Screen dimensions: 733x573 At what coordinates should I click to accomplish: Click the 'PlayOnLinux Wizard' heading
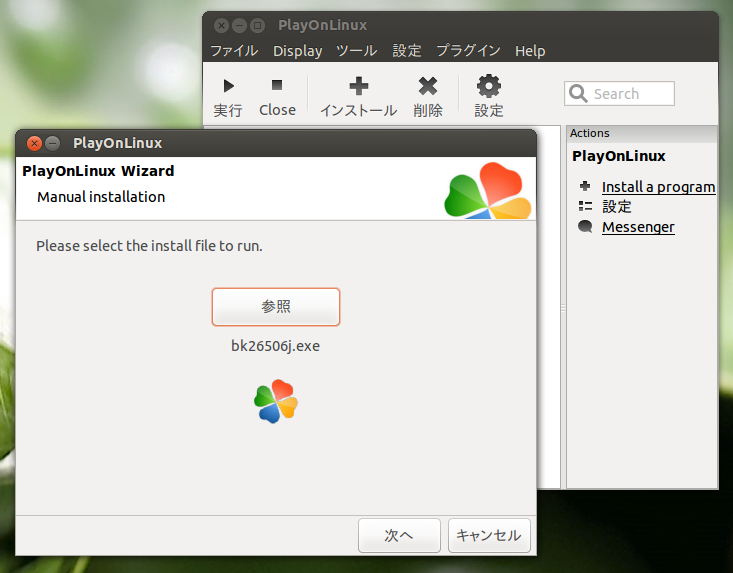pyautogui.click(x=98, y=171)
